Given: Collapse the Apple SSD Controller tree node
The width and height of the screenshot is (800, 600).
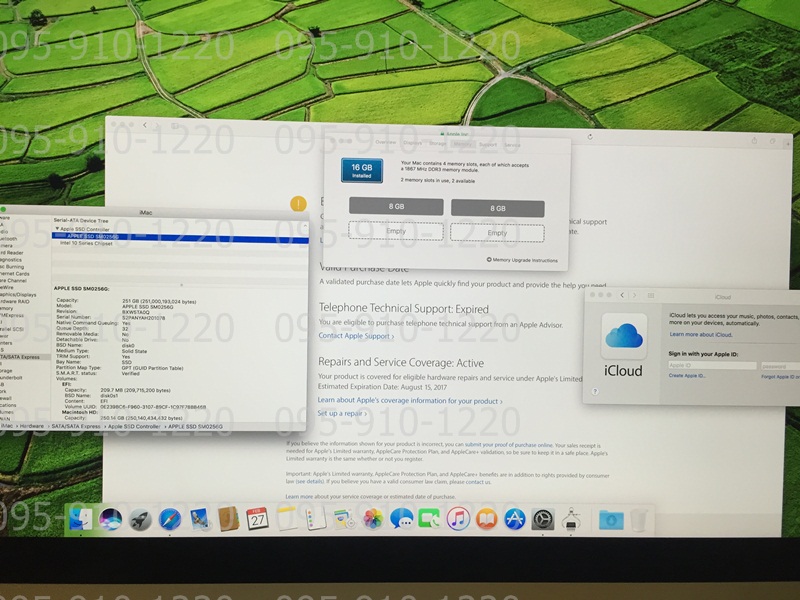Looking at the screenshot, I should point(57,229).
